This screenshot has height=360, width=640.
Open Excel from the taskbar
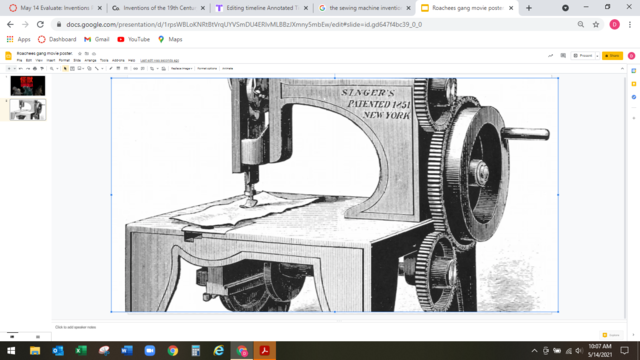coord(81,351)
